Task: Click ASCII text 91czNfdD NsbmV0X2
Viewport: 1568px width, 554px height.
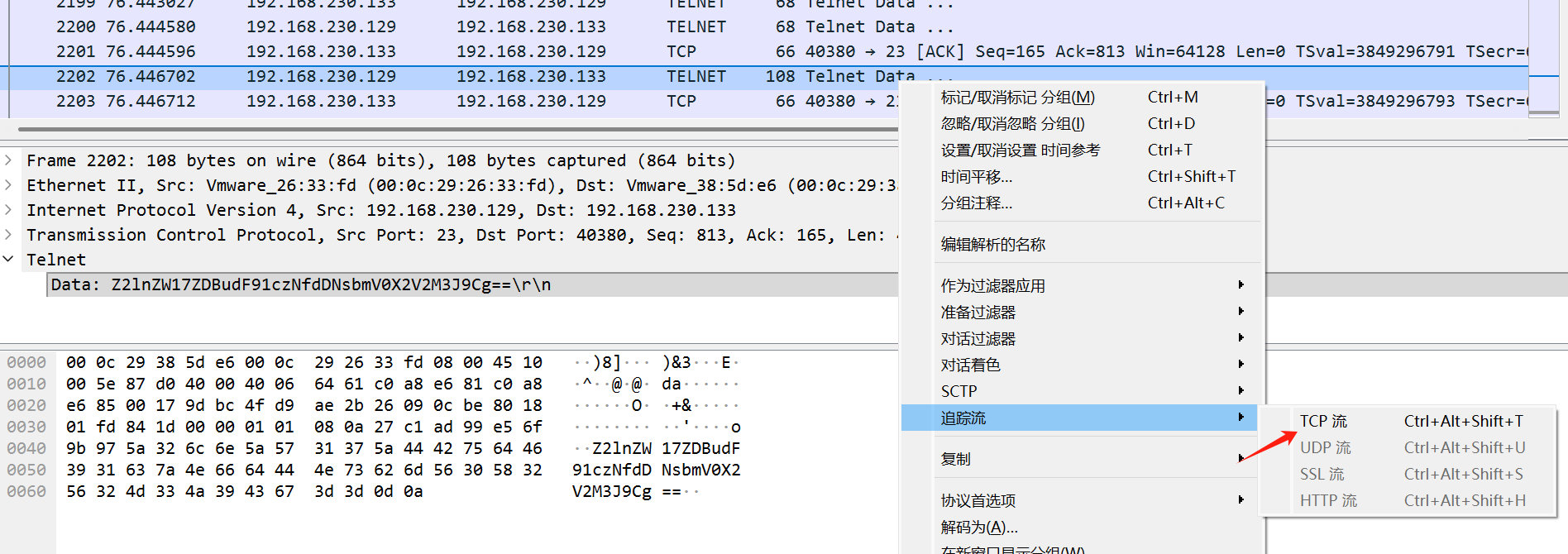Action: [x=657, y=470]
